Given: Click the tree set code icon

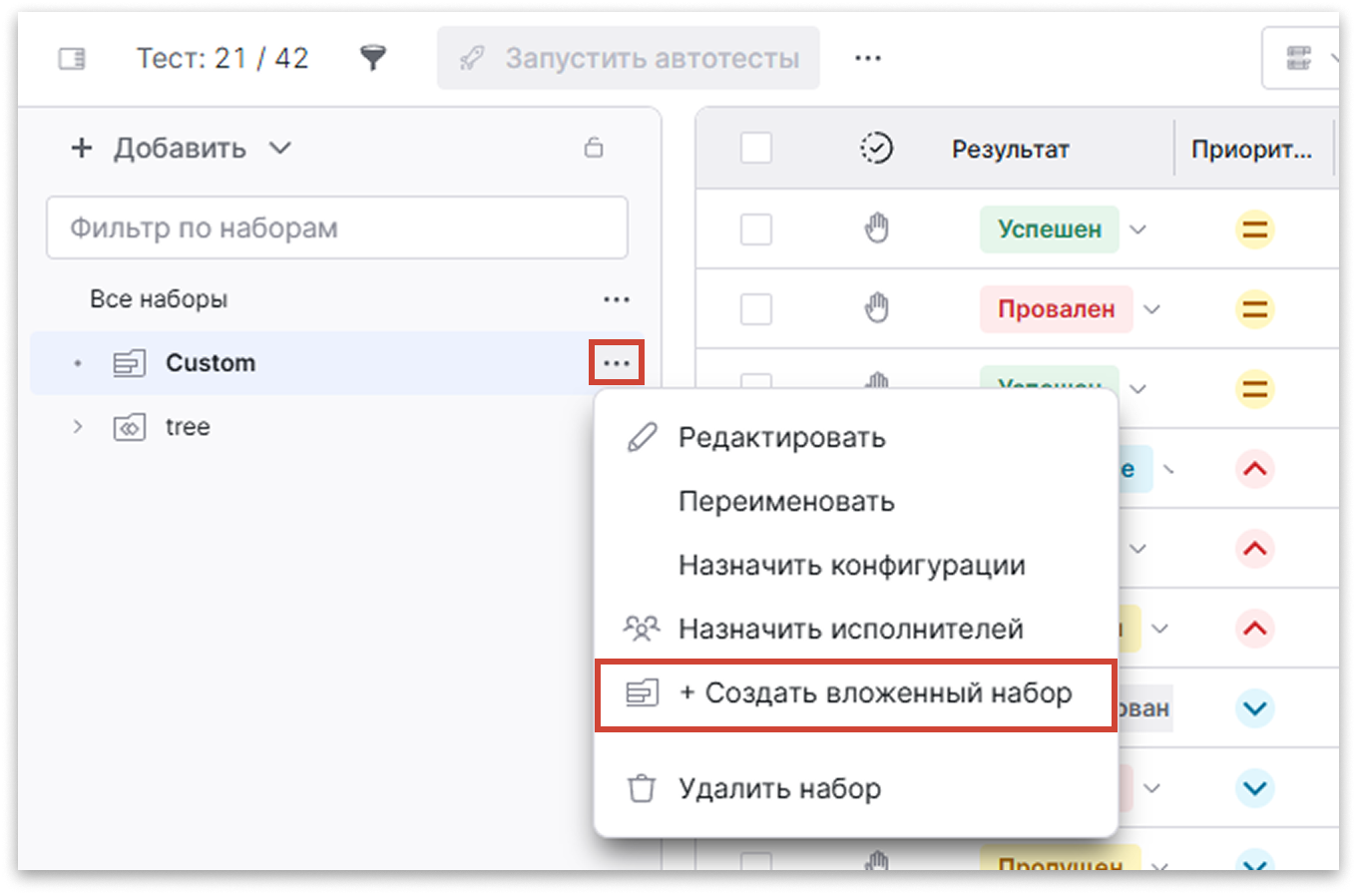Looking at the screenshot, I should pyautogui.click(x=130, y=427).
